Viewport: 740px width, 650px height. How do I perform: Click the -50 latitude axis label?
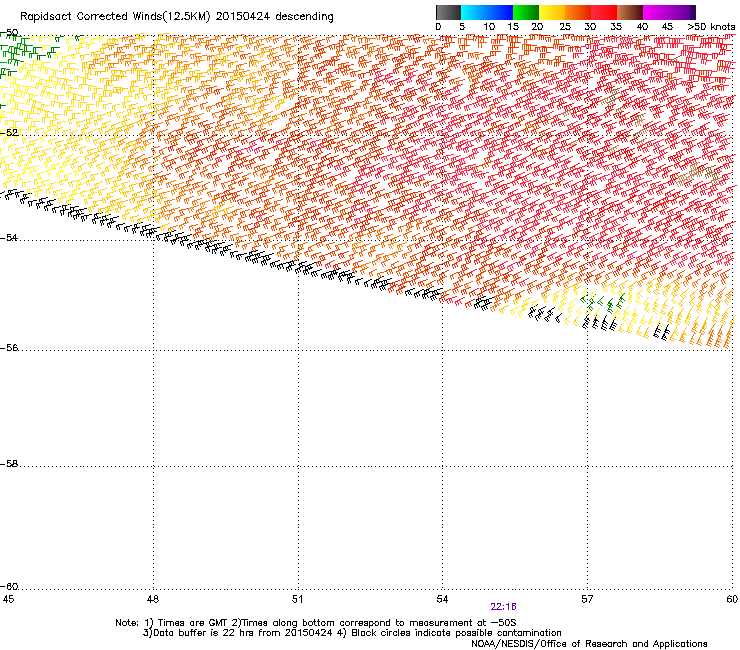pyautogui.click(x=9, y=34)
